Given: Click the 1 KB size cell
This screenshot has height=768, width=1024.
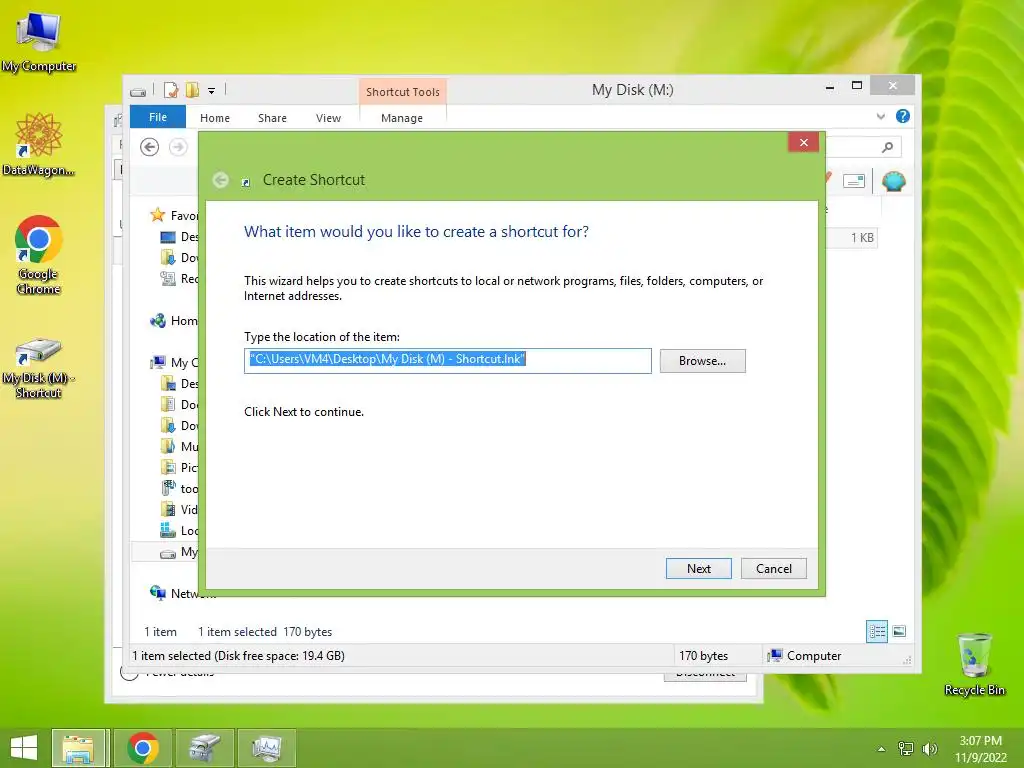Looking at the screenshot, I should point(861,238).
